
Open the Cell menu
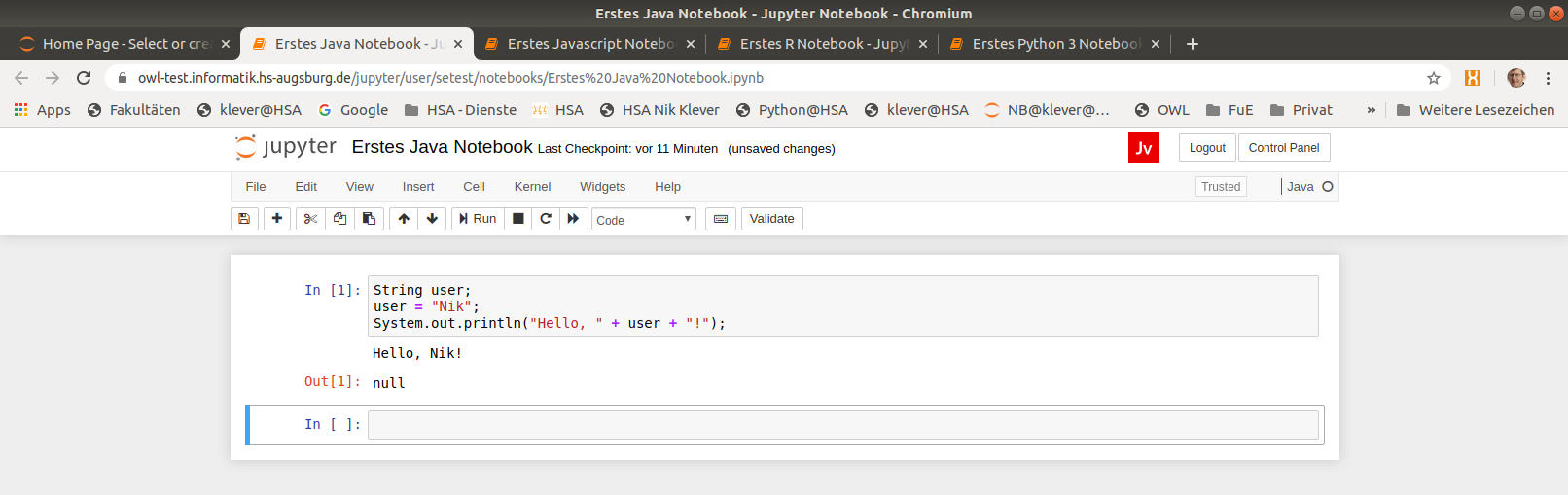[475, 187]
